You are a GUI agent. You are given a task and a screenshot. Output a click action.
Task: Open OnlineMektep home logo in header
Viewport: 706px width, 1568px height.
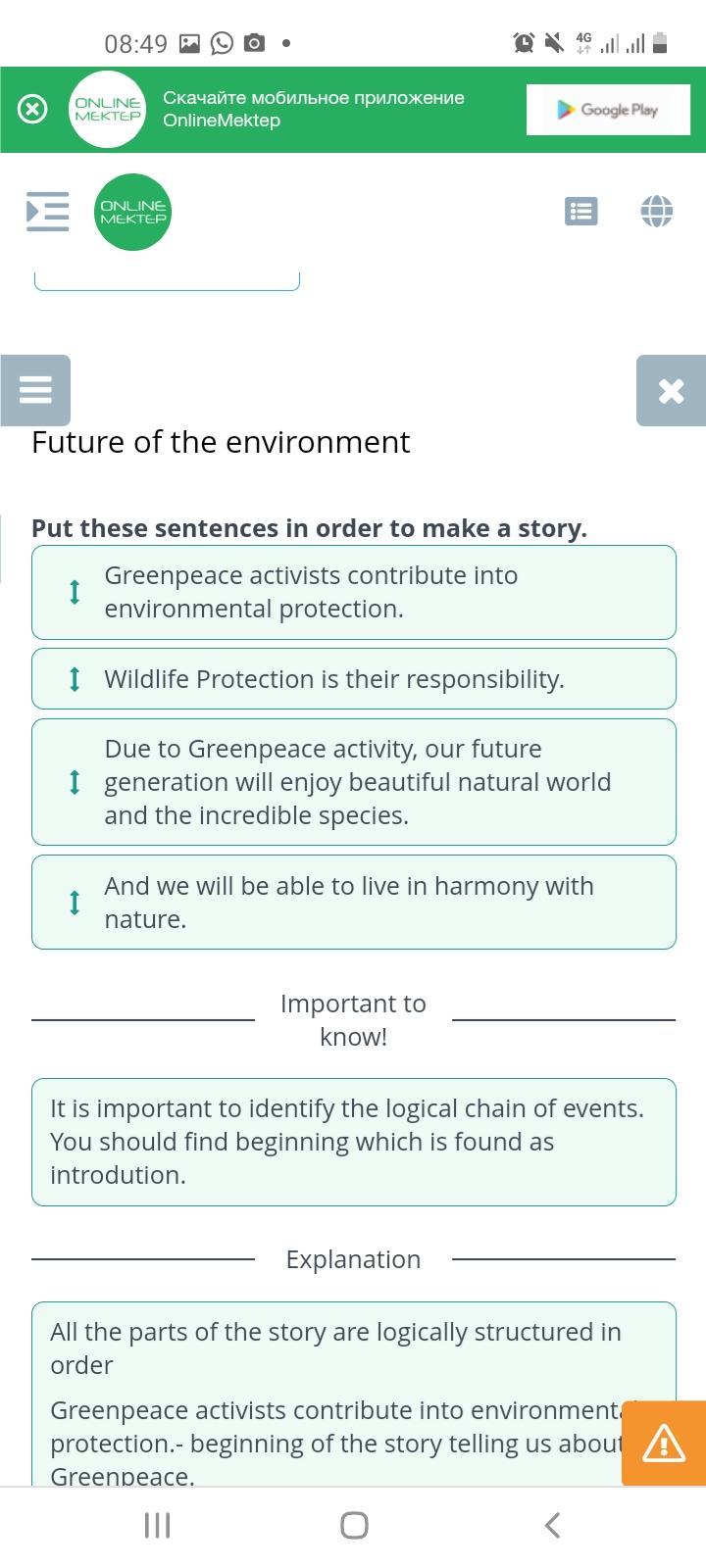pos(133,212)
